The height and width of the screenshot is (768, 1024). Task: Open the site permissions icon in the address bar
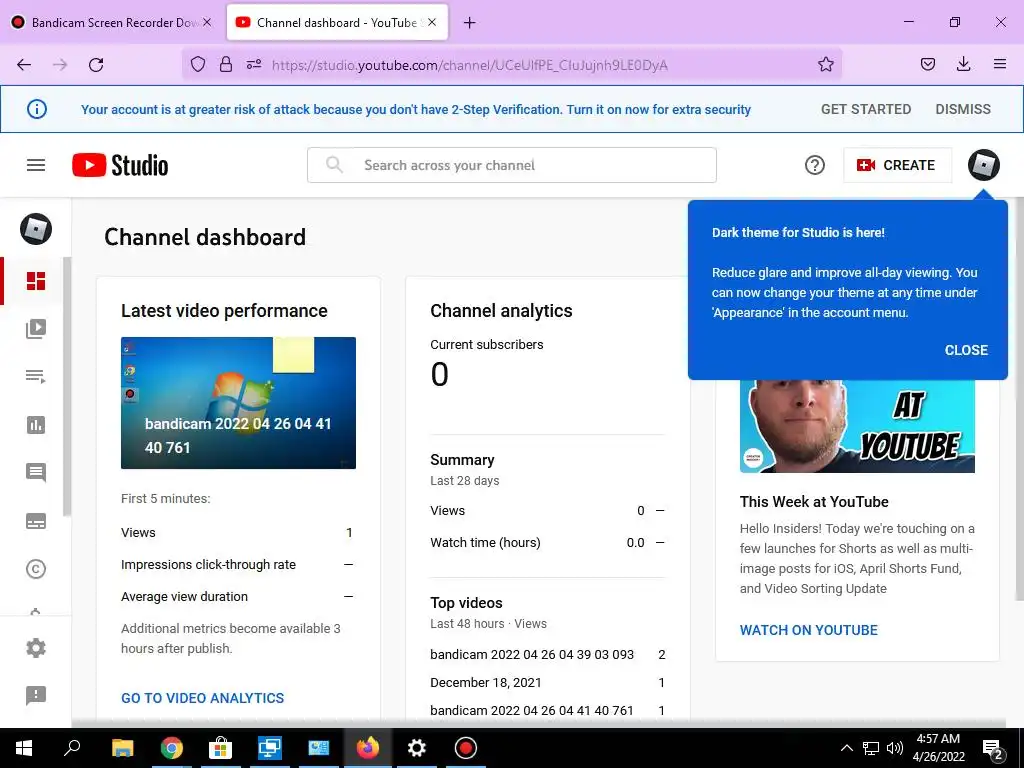(254, 65)
